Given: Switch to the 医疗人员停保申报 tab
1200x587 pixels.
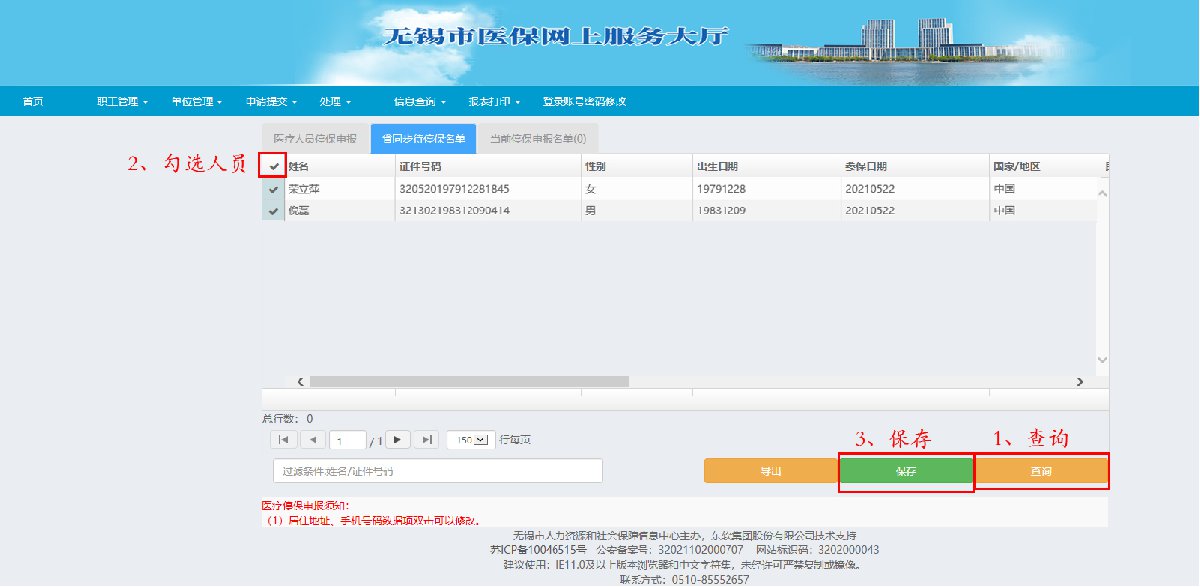Looking at the screenshot, I should 315,139.
